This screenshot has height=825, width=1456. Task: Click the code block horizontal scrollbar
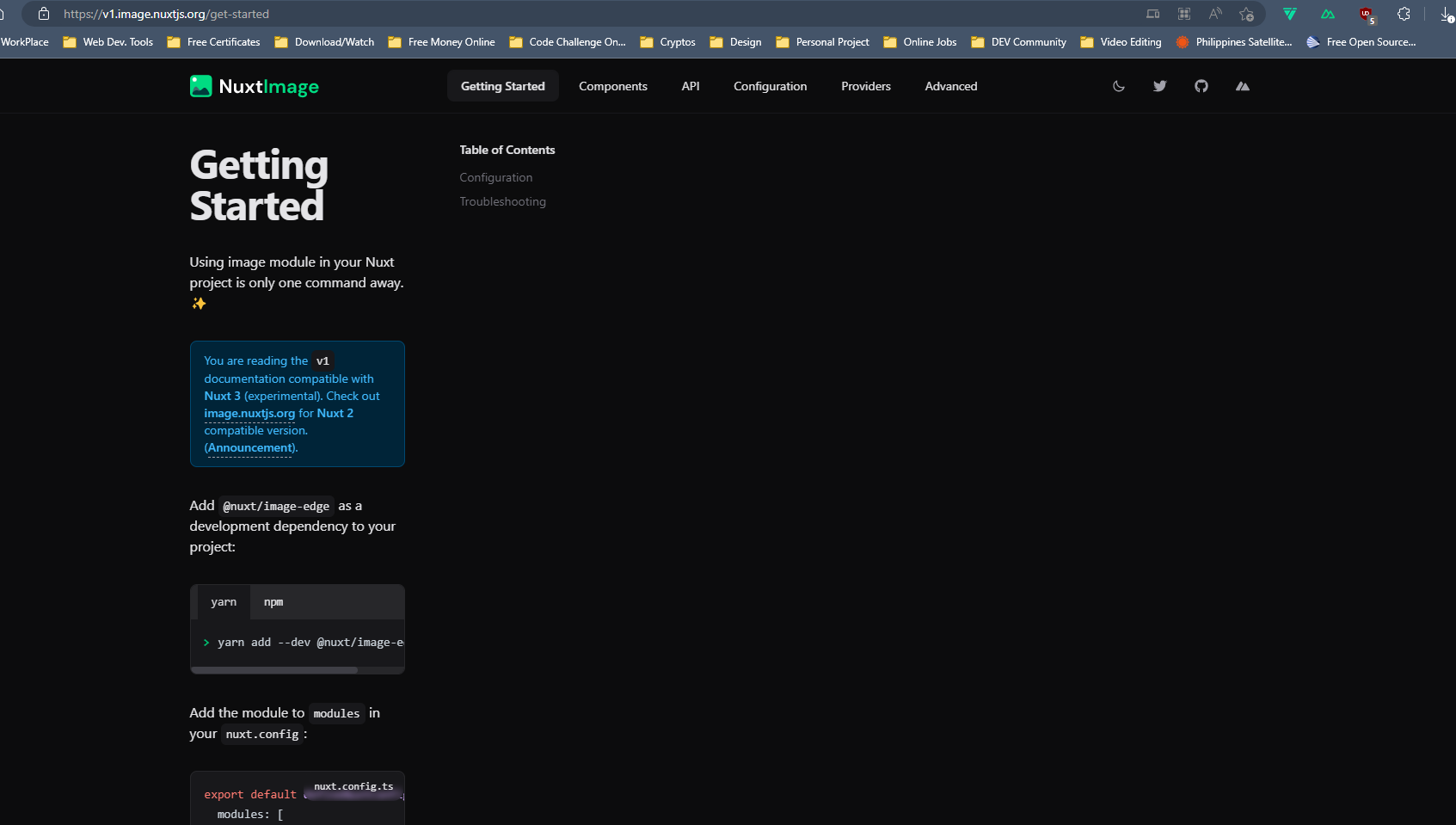coord(274,669)
